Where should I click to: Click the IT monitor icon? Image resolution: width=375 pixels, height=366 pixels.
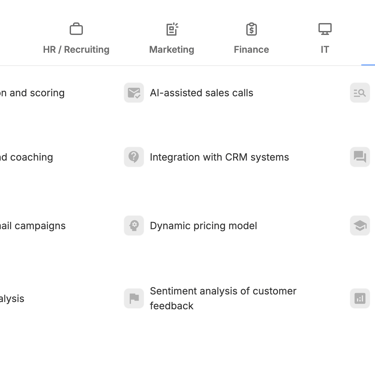tap(325, 29)
